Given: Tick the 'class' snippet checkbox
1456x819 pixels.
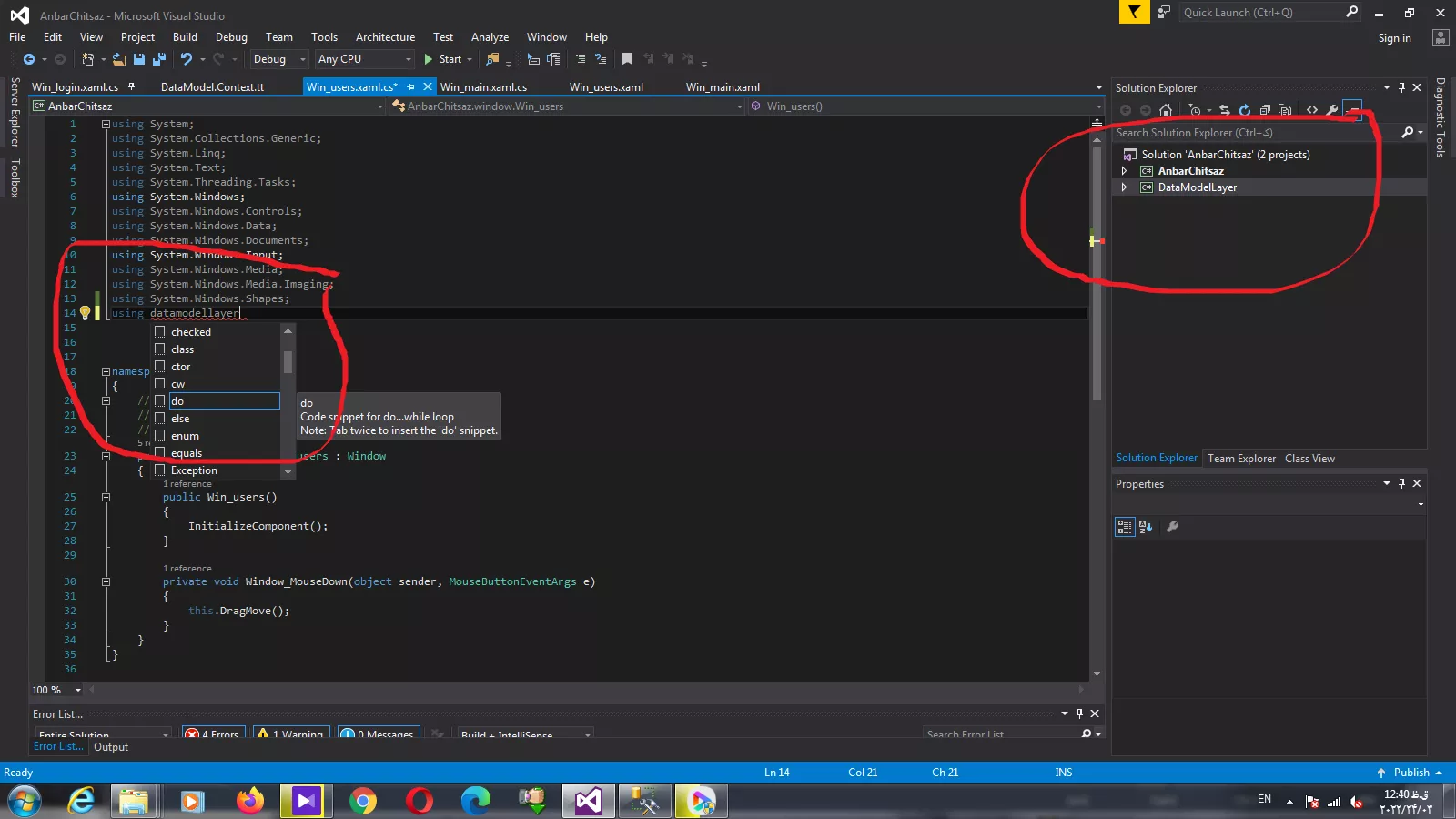Looking at the screenshot, I should [x=160, y=349].
